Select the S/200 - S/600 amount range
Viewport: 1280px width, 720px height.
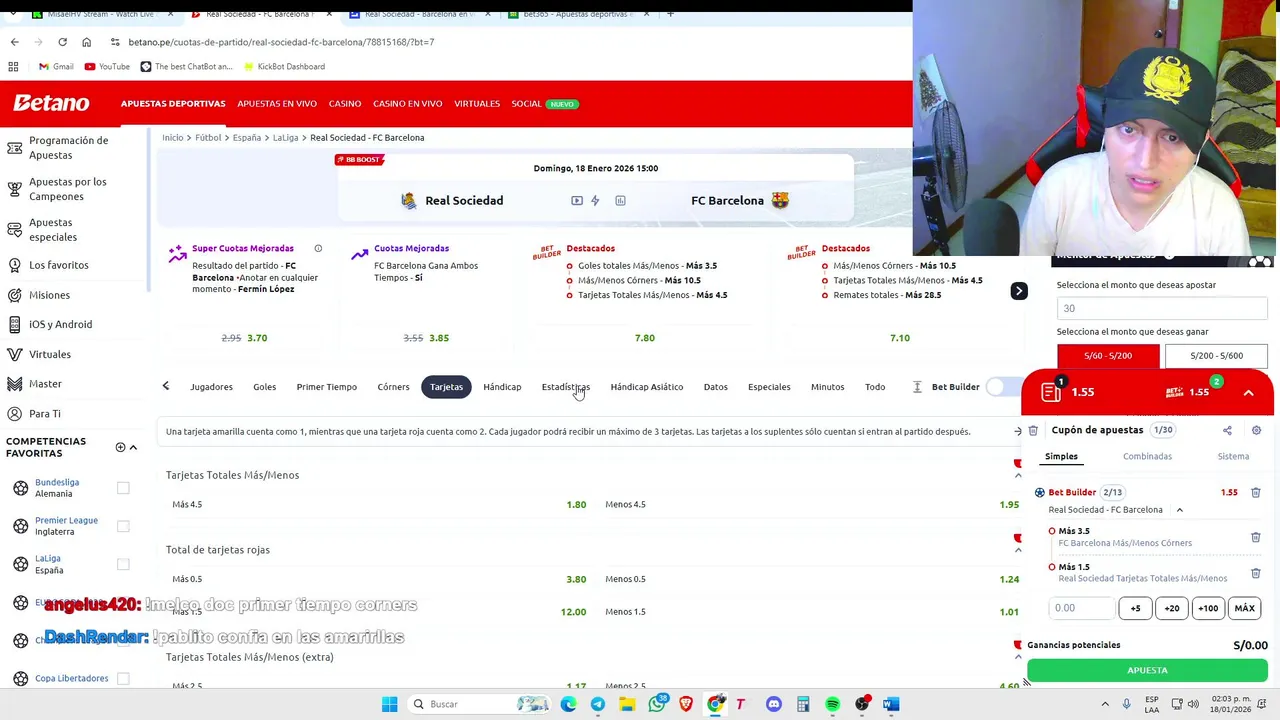(x=1217, y=355)
